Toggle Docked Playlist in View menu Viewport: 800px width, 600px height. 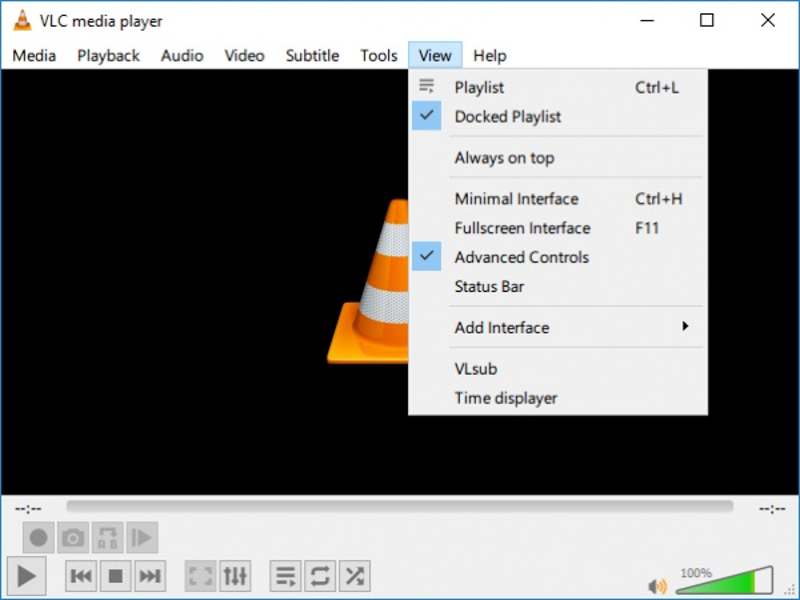505,116
